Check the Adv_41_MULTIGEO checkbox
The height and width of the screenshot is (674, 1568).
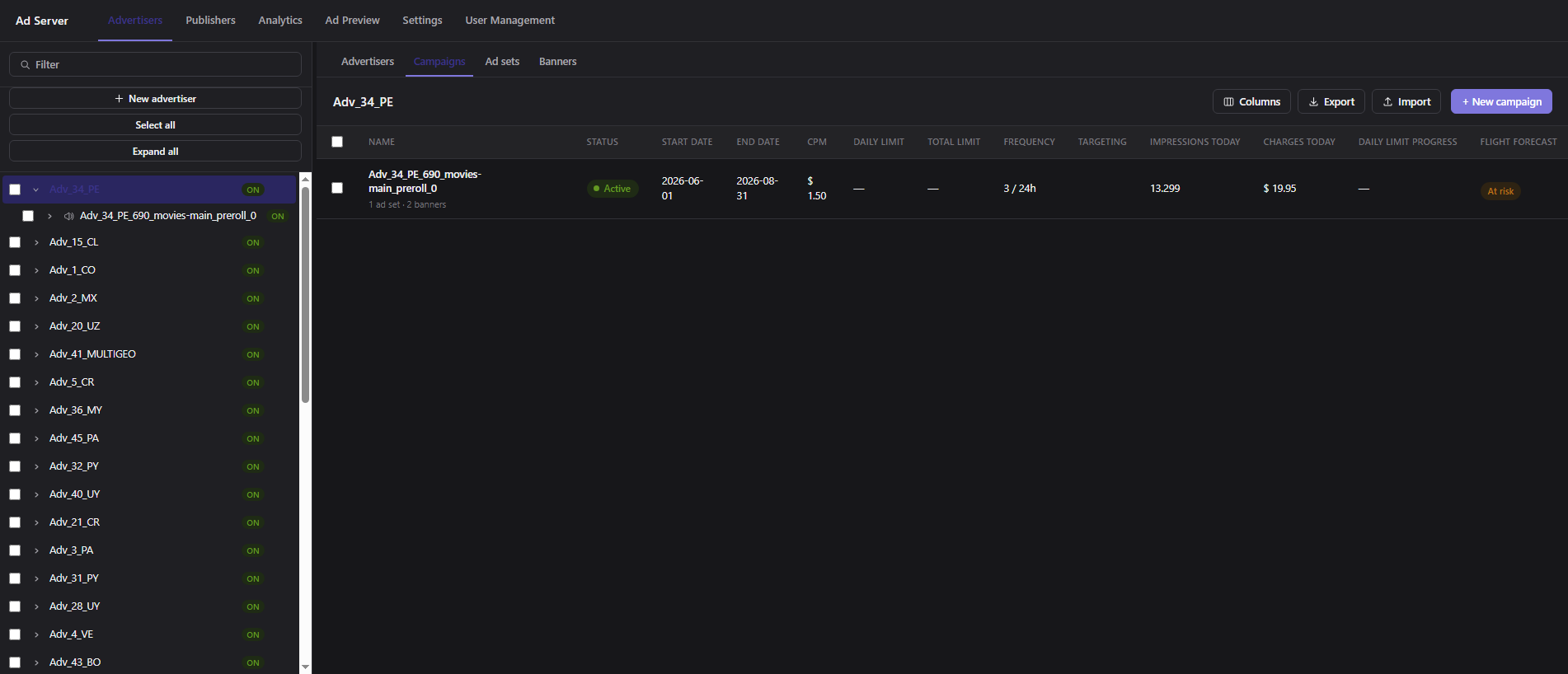pyautogui.click(x=15, y=354)
